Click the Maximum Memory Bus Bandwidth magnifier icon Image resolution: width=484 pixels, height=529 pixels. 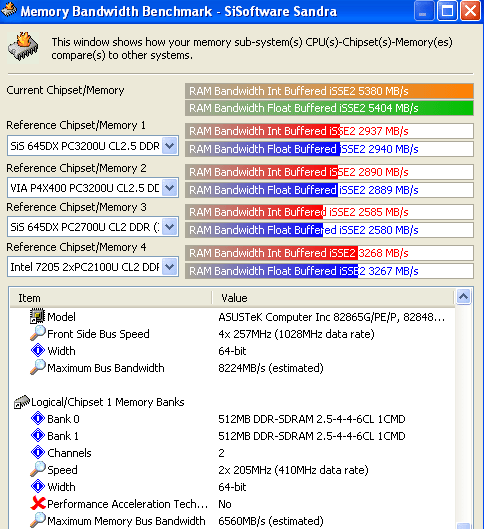pos(37,520)
